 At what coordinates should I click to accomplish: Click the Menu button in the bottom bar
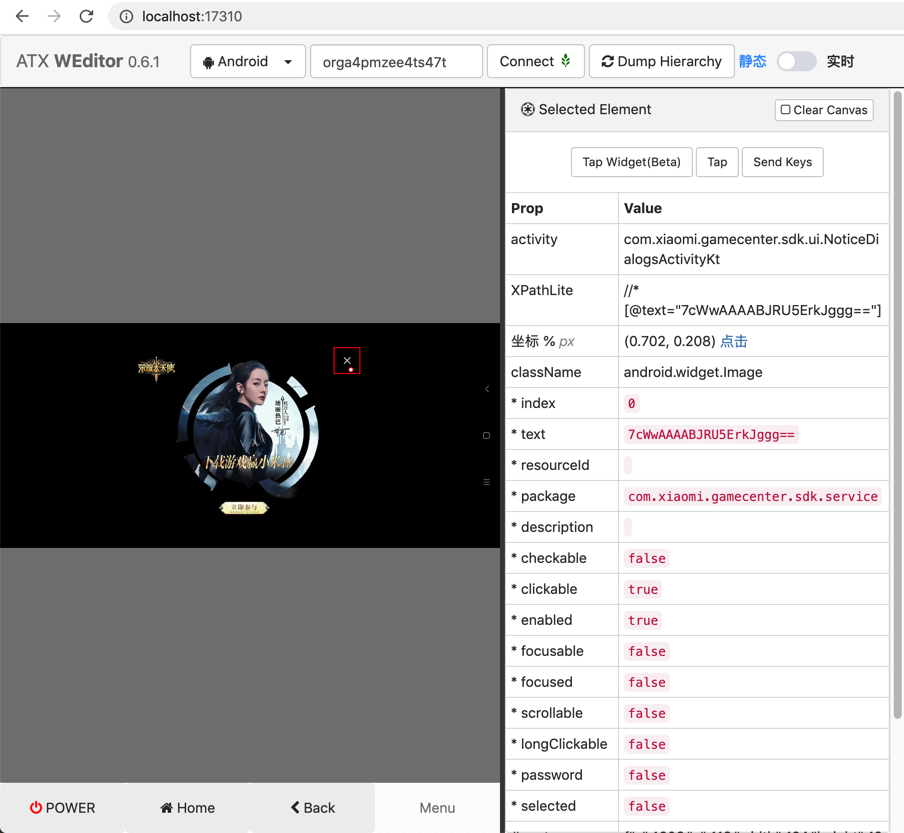point(438,808)
